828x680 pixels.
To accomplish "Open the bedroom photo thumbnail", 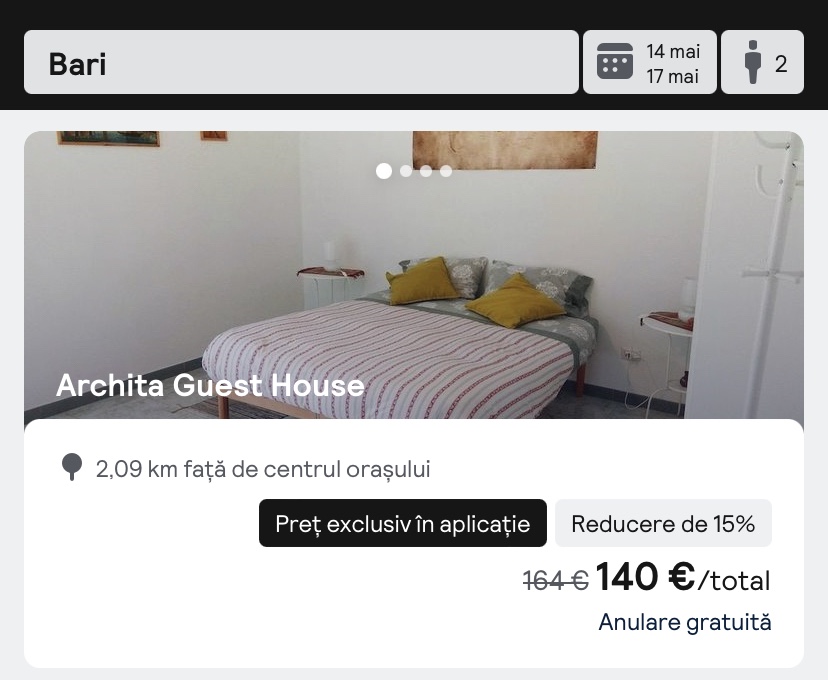I will [x=414, y=275].
